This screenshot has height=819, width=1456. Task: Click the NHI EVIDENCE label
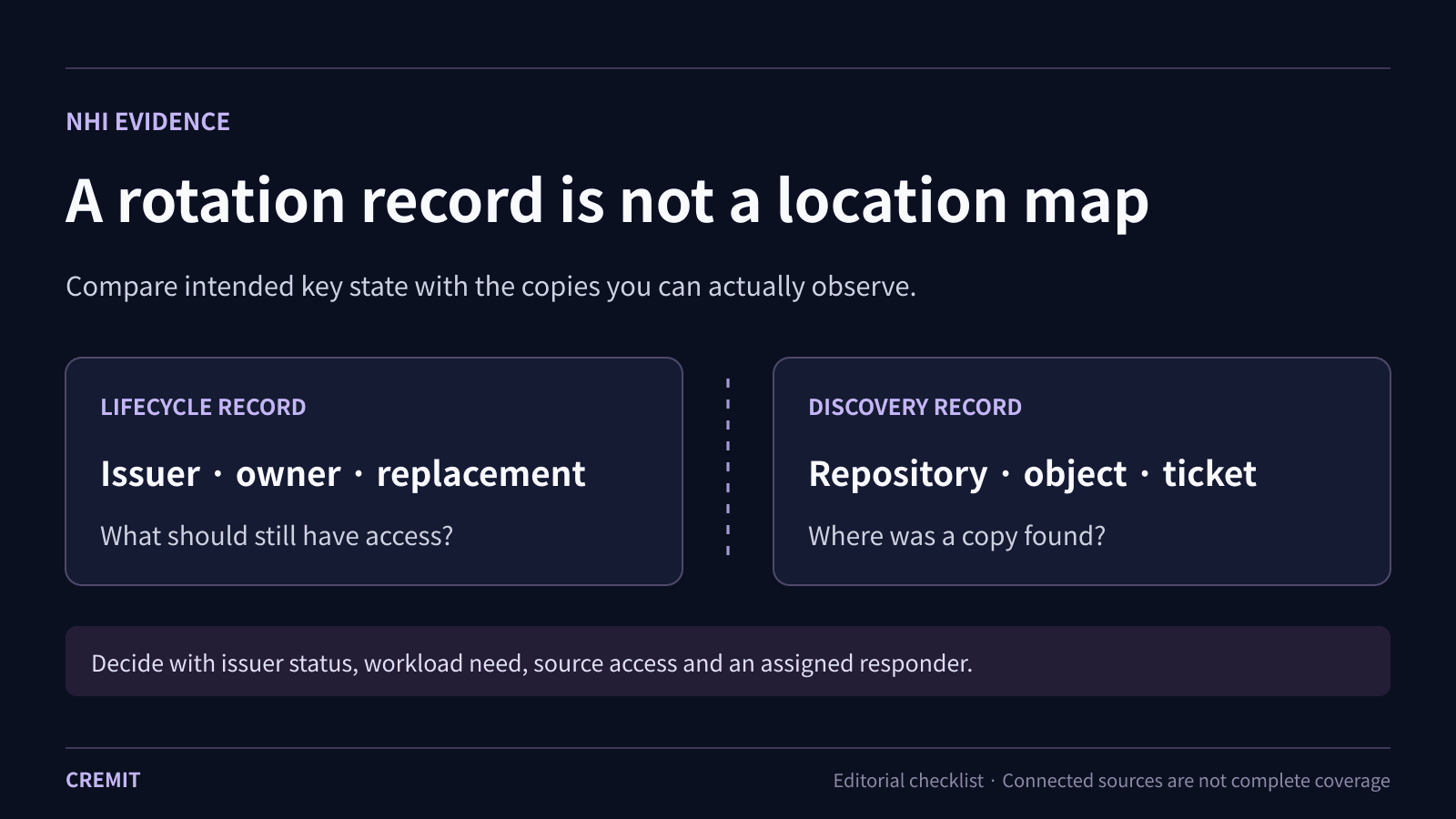click(x=147, y=122)
